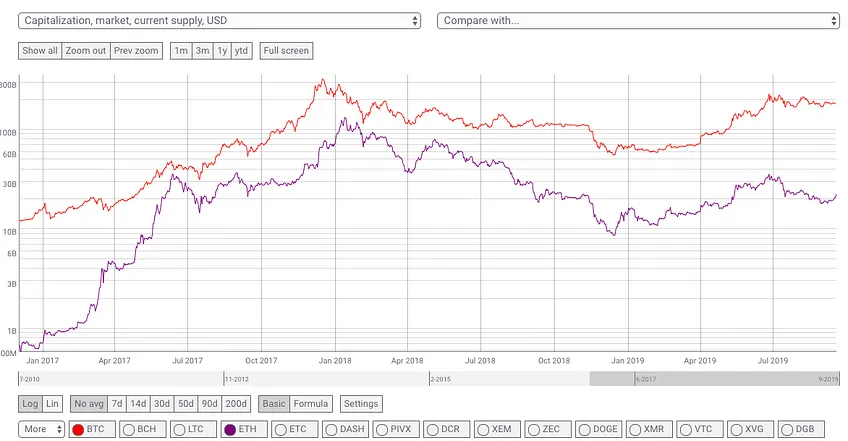This screenshot has width=848, height=441.
Task: Select the 30d averaging option
Action: coord(162,404)
